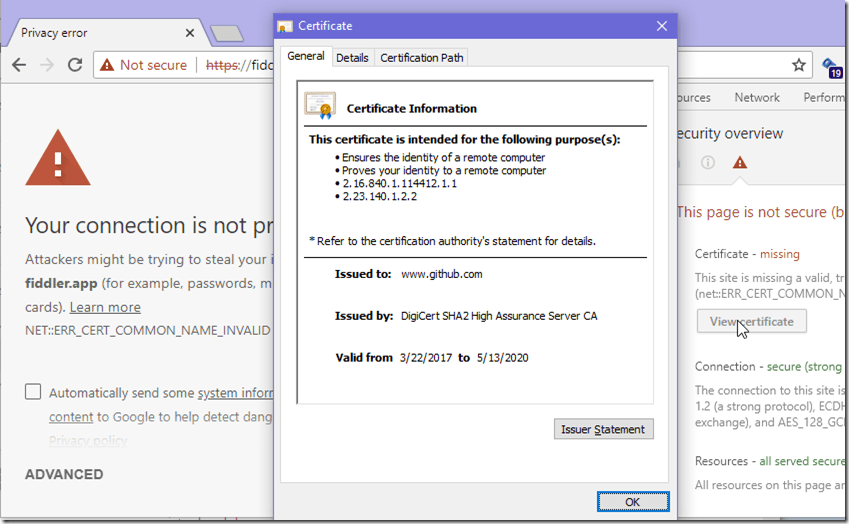Click the forward navigation arrow
Image resolution: width=849 pixels, height=524 pixels.
(x=47, y=65)
